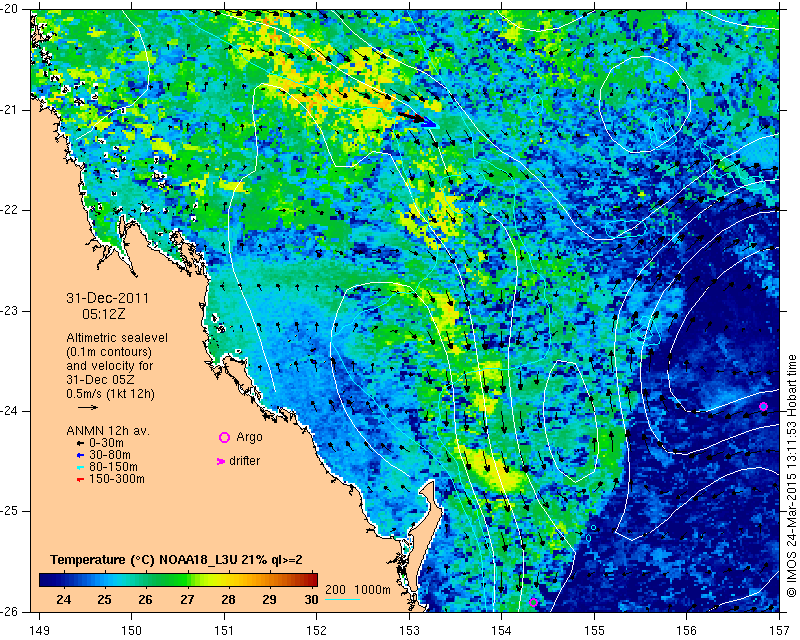Image resolution: width=800 pixels, height=640 pixels.
Task: Click the -23 latitude axis label
Action: [9, 311]
